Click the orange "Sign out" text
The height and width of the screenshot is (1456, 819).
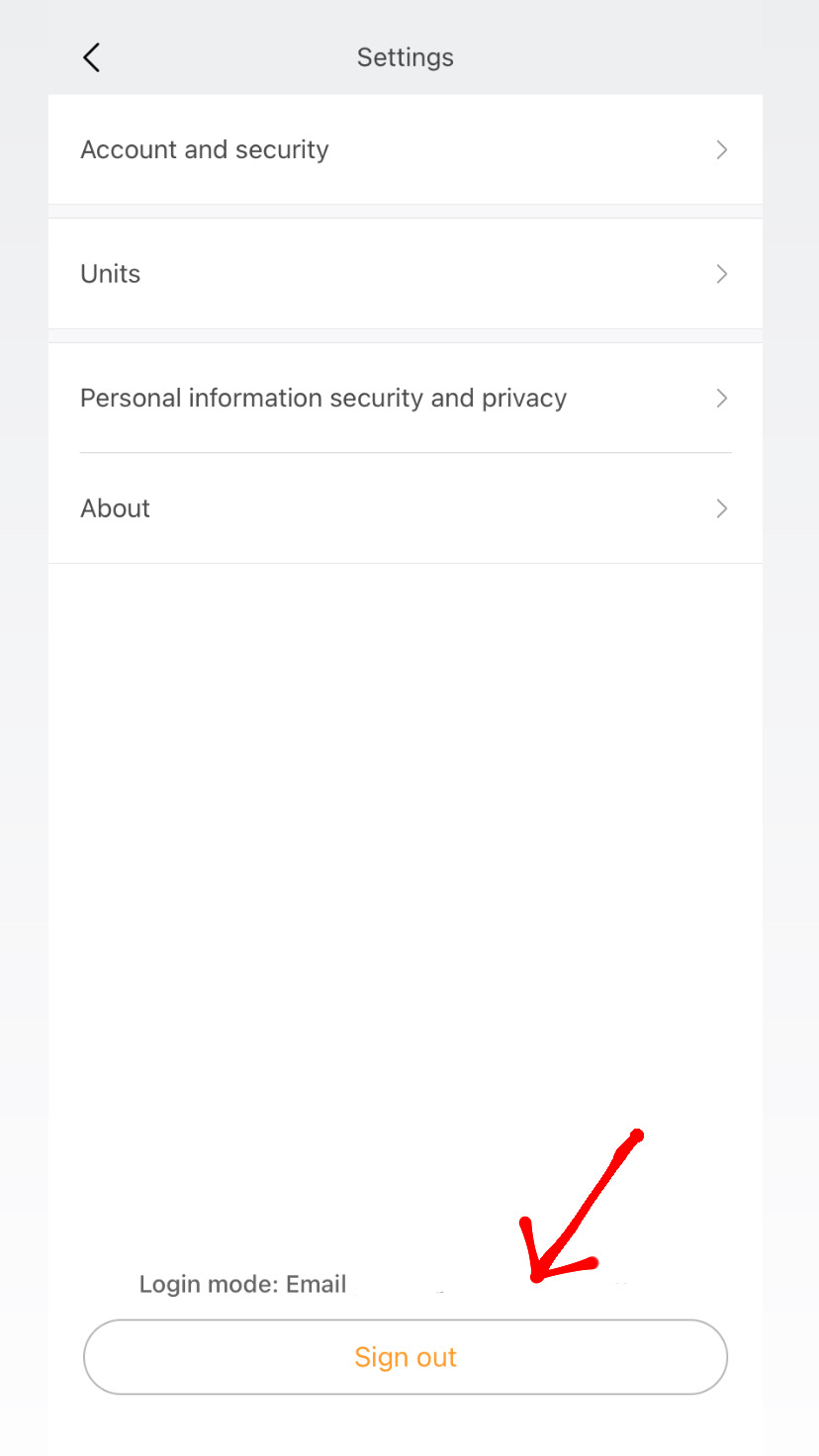(406, 1357)
